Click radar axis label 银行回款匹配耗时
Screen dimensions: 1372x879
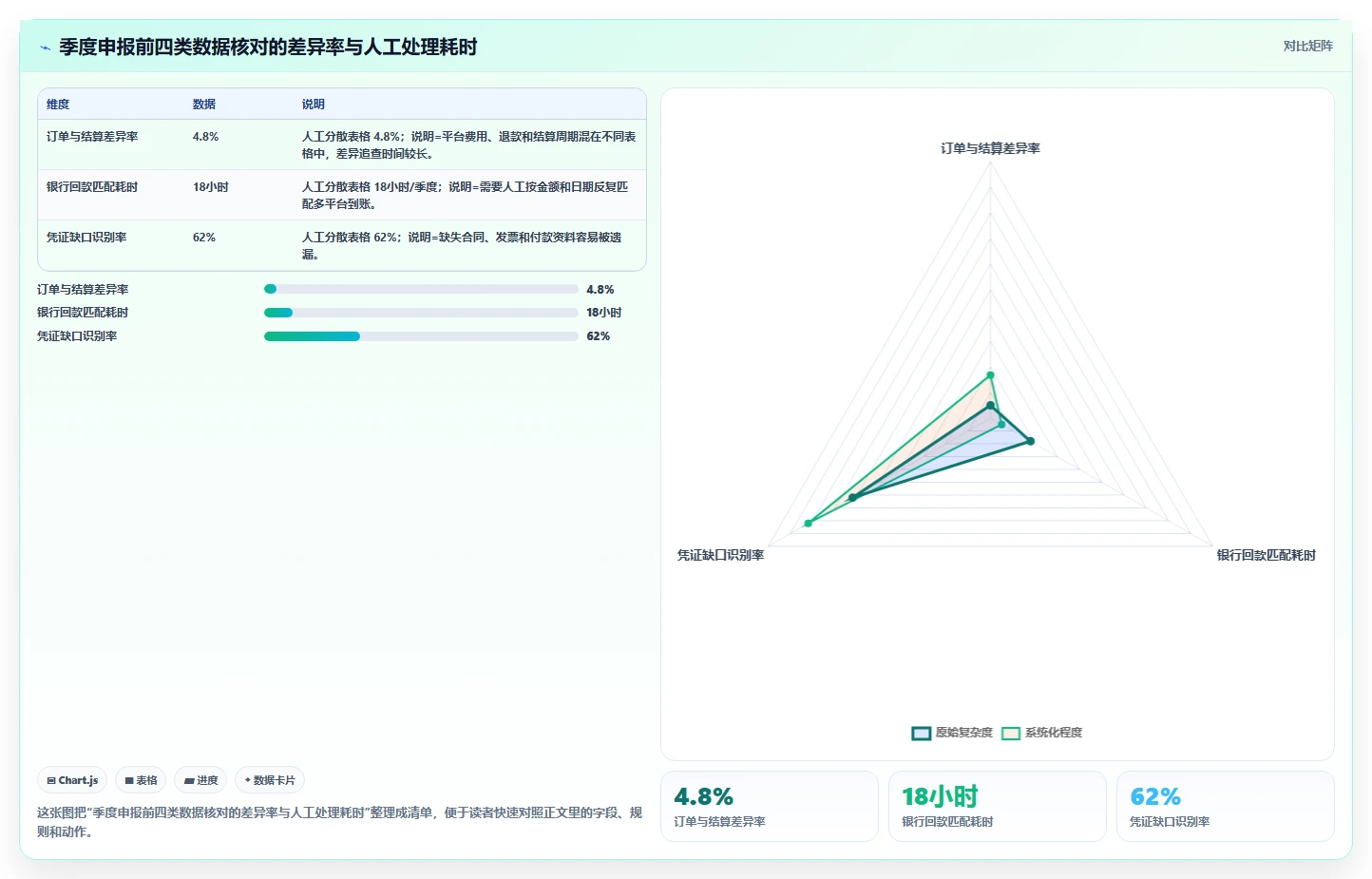coord(1267,555)
